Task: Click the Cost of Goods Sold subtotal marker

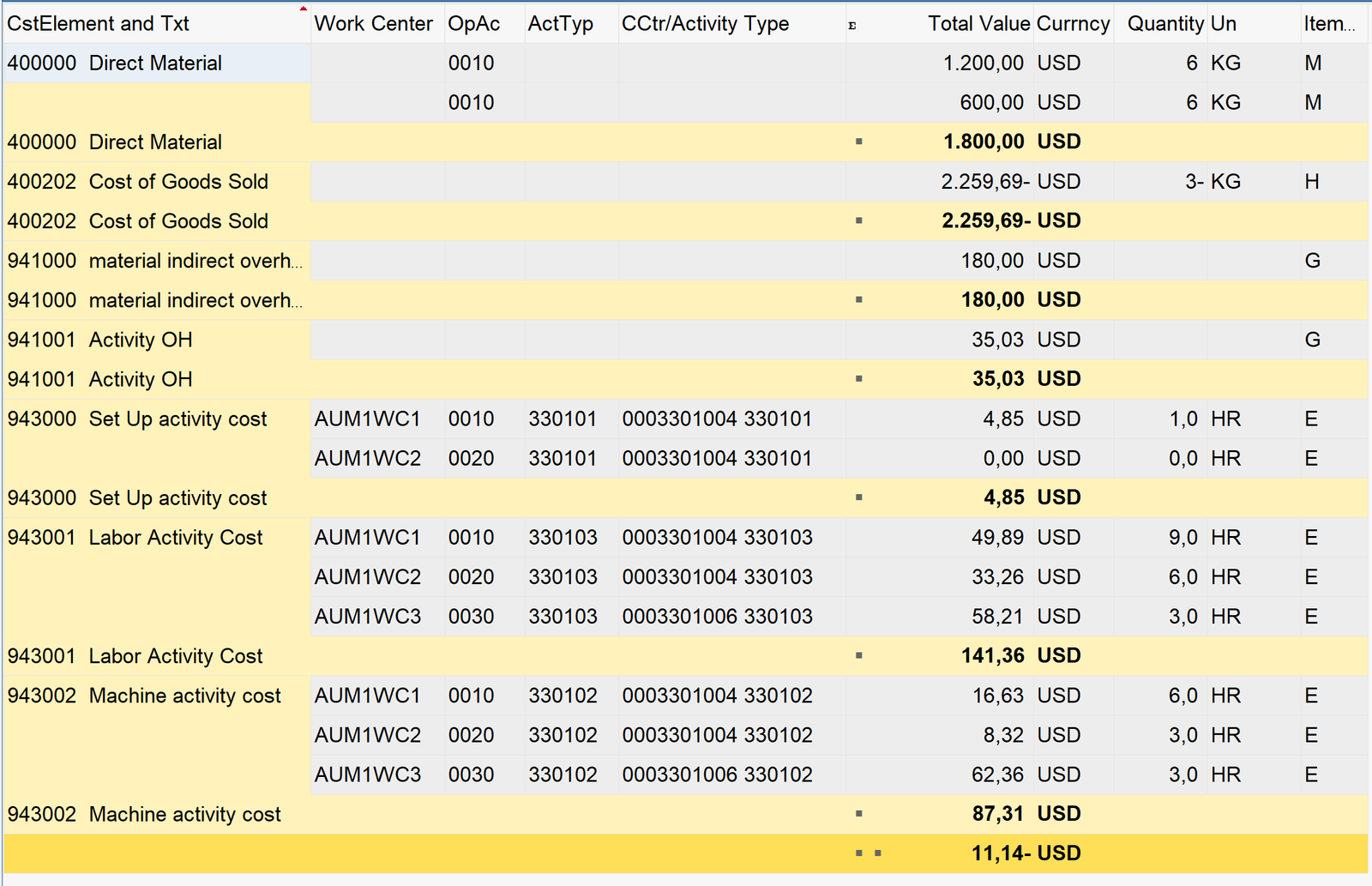Action: tap(858, 220)
